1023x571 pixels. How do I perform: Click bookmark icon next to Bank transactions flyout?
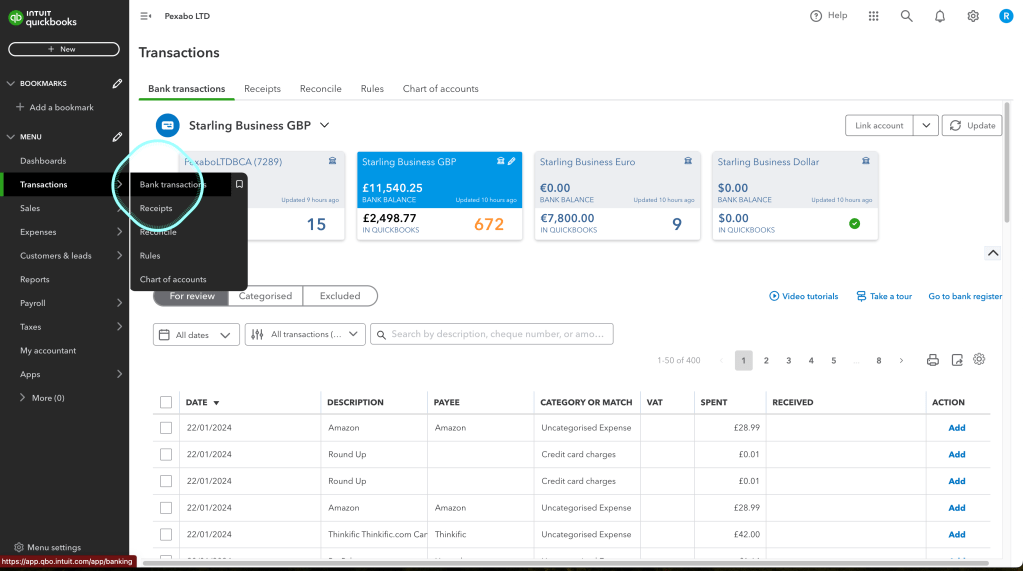239,185
